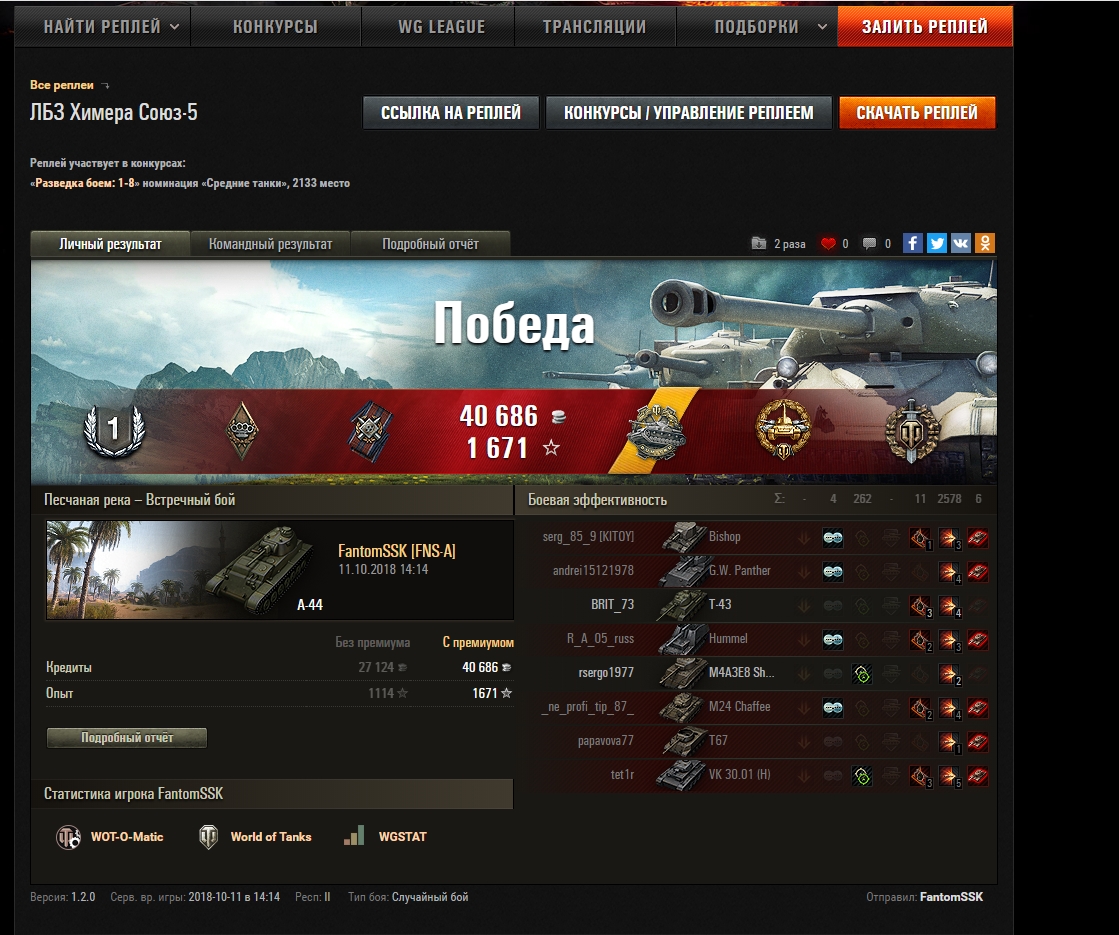Select player tet1r
Screen dimensions: 1119x935
coord(622,774)
